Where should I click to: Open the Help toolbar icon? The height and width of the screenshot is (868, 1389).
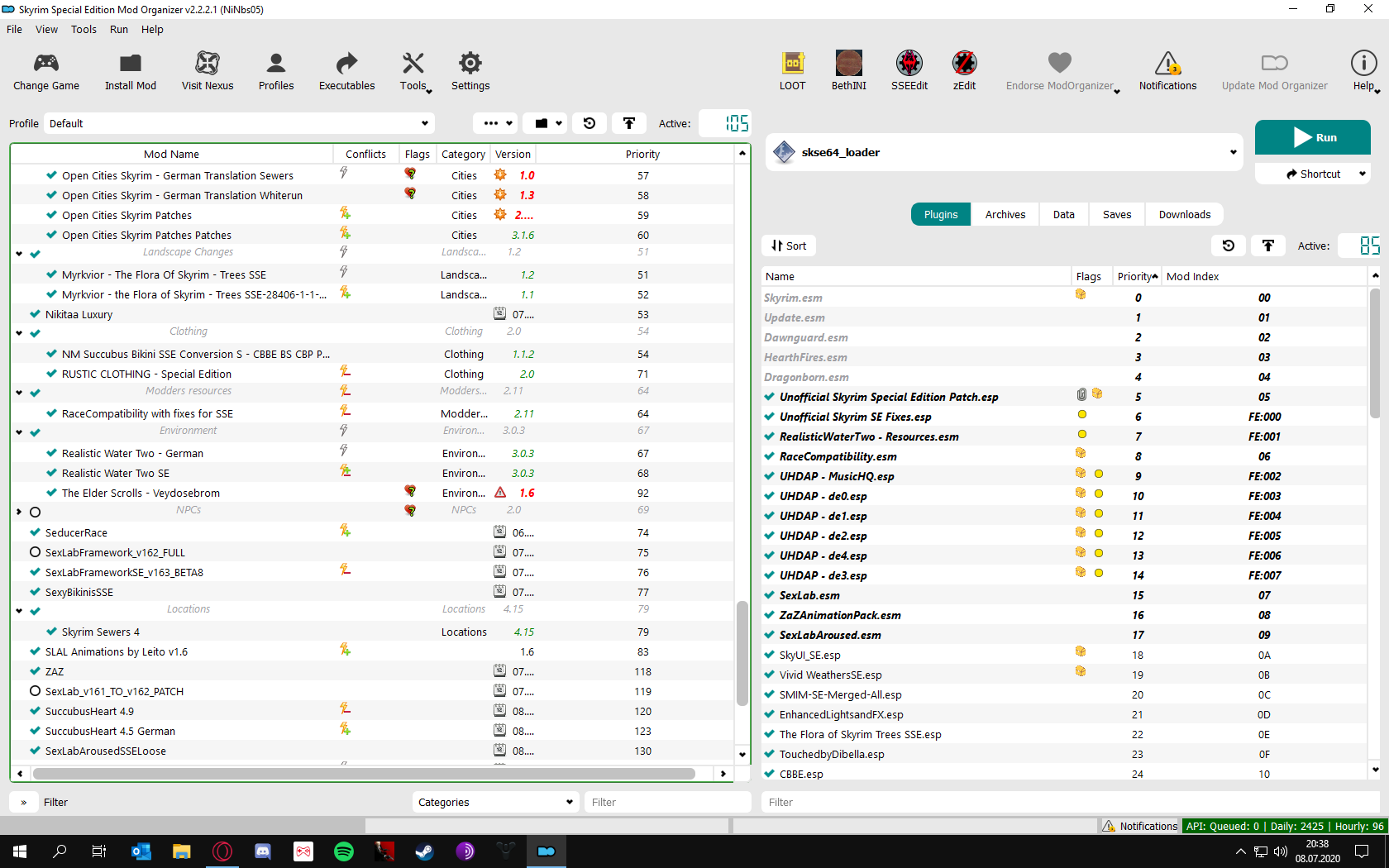(1363, 63)
